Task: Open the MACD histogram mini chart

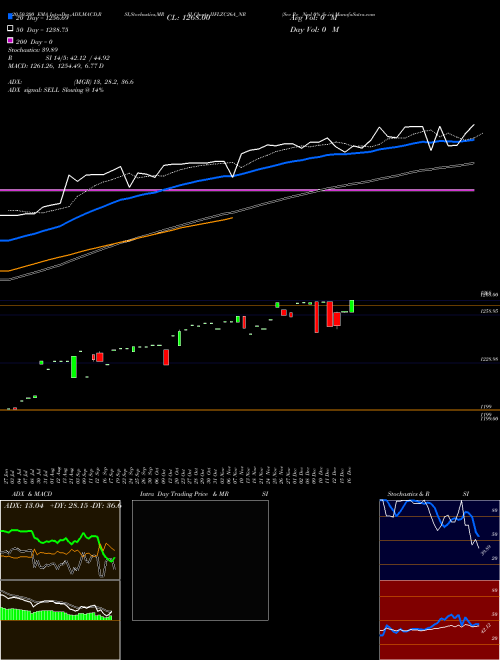Action: [x=60, y=620]
